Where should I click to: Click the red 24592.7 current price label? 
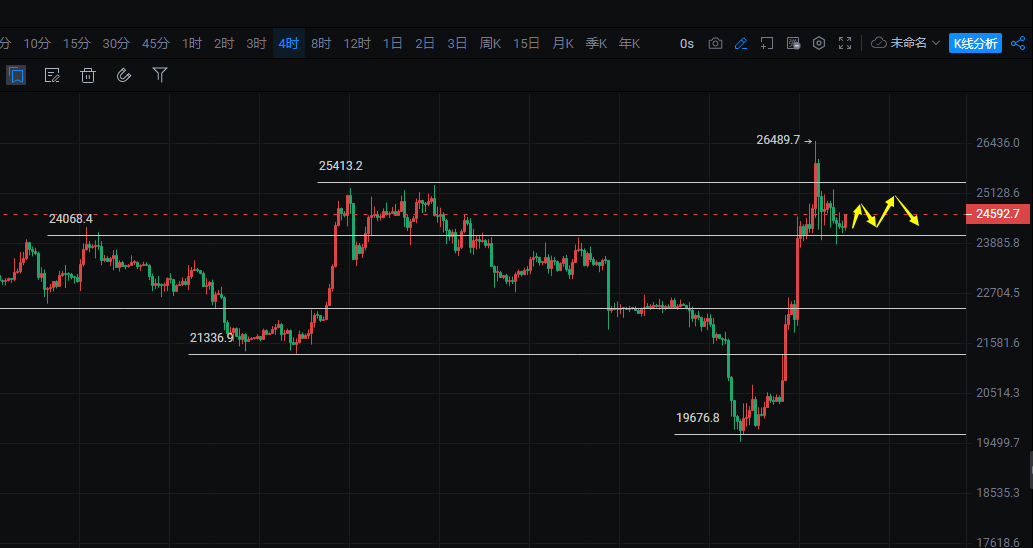point(997,214)
